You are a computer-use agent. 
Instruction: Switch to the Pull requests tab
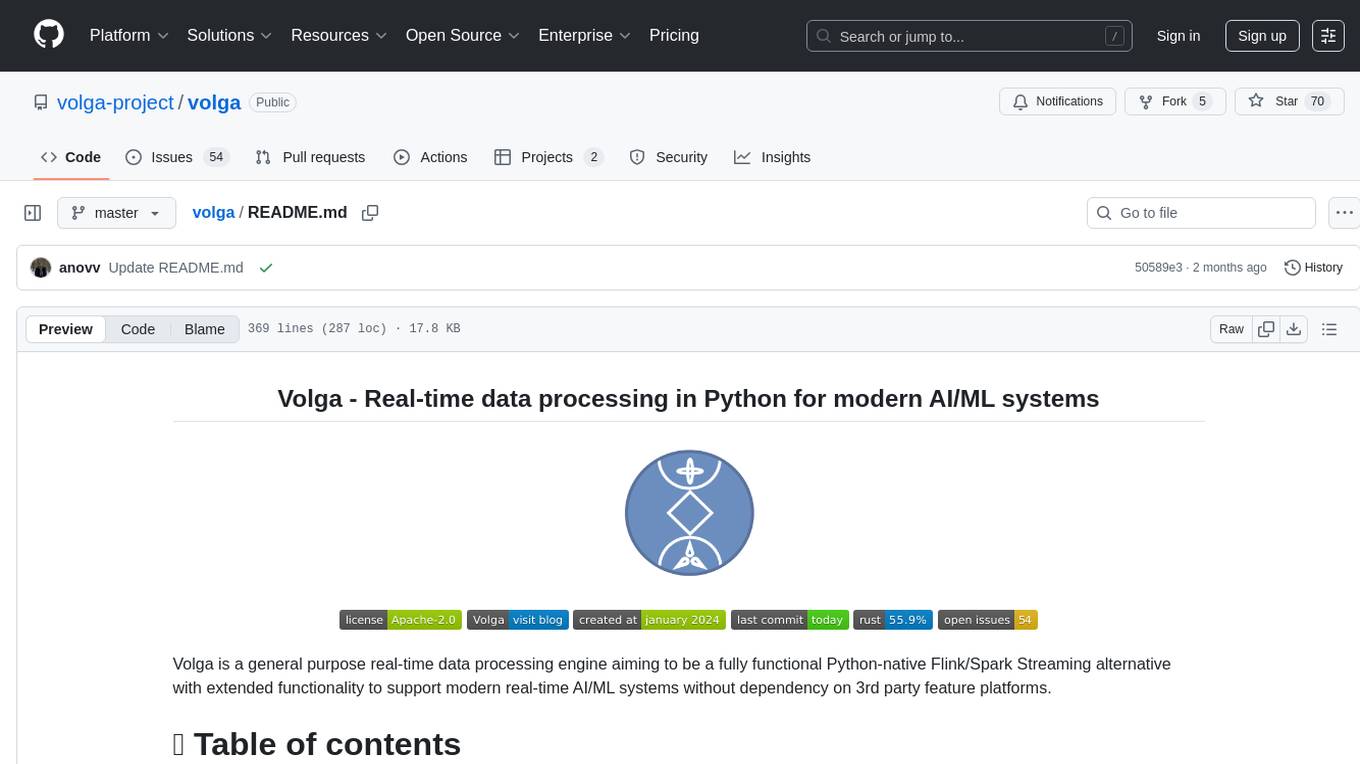tap(310, 157)
